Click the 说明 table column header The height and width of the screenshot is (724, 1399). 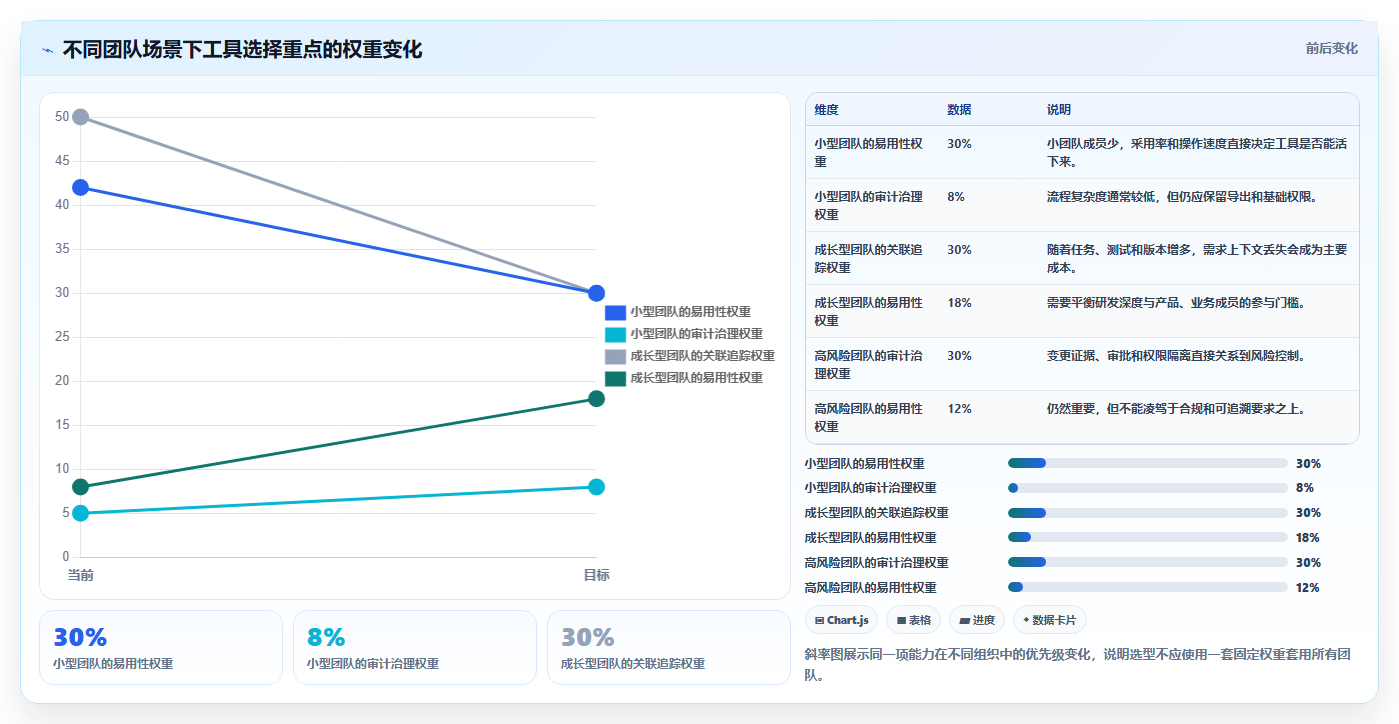[1059, 109]
